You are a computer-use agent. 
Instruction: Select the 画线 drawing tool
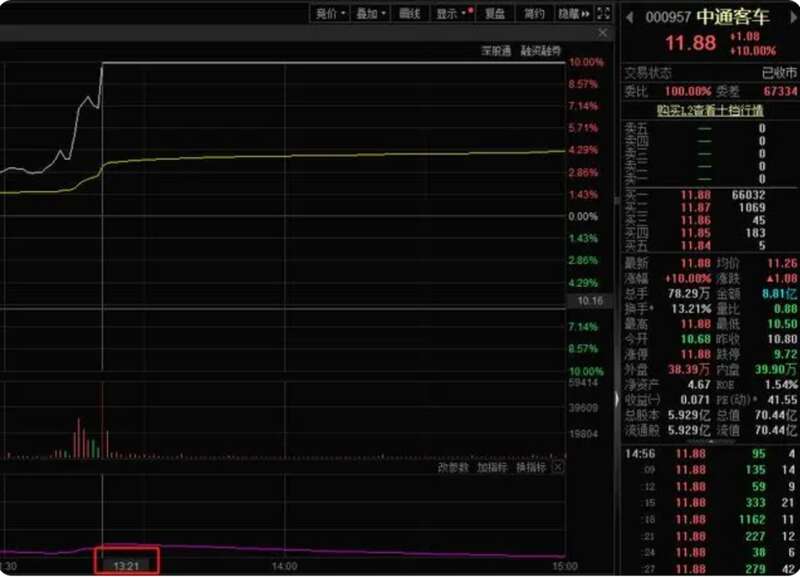point(410,14)
